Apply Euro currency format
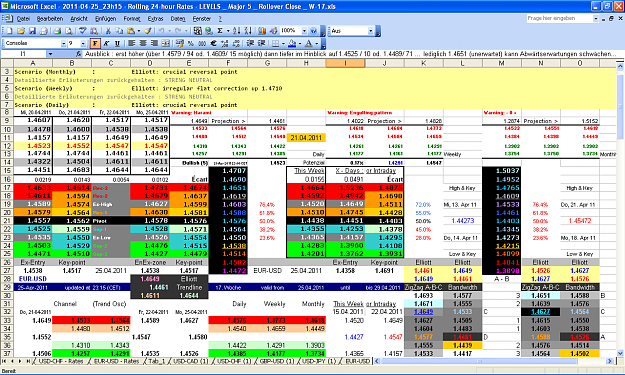This screenshot has width=625, height=375. pyautogui.click(x=213, y=43)
